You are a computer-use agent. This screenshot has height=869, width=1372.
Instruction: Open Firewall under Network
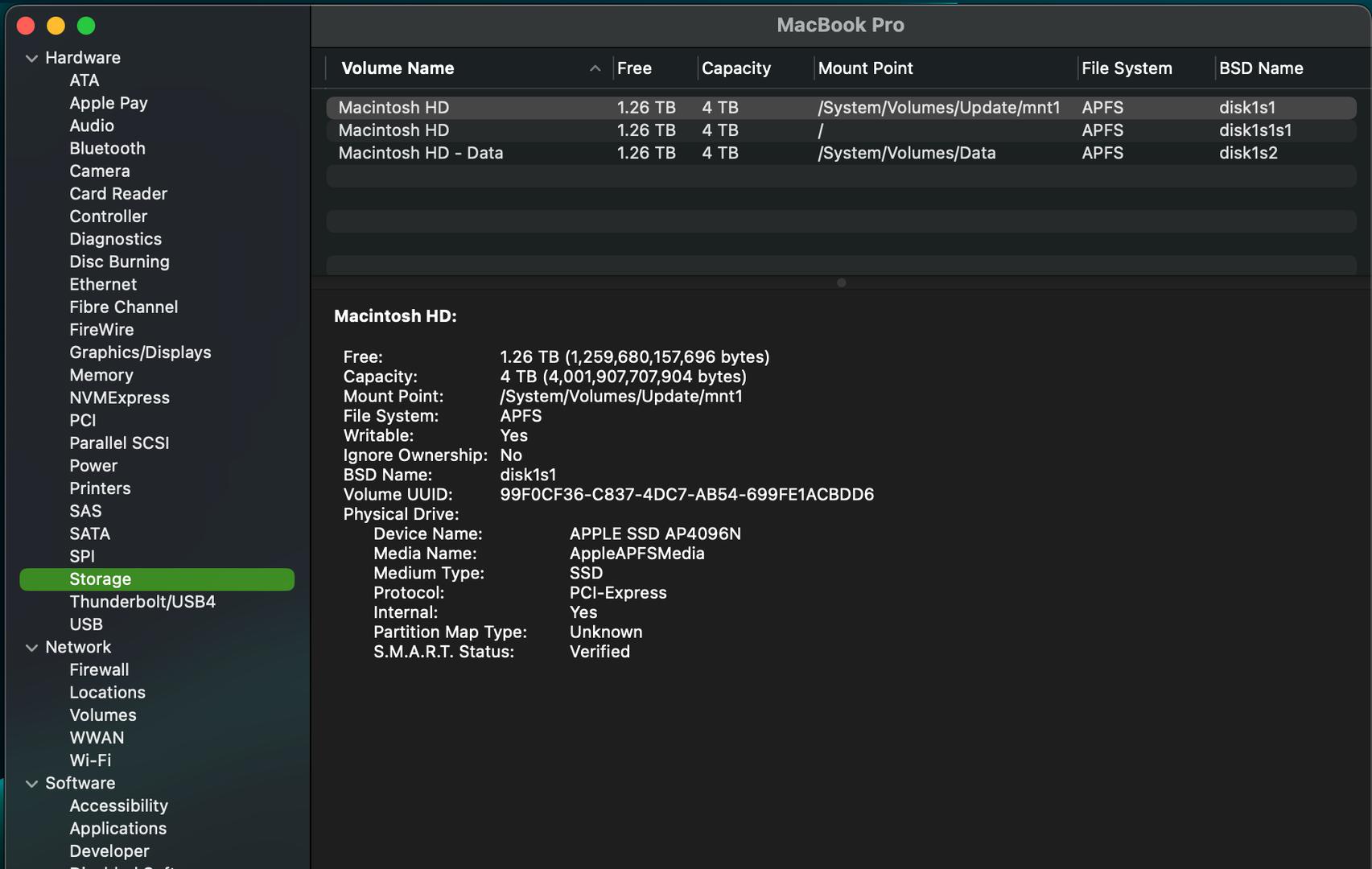99,669
